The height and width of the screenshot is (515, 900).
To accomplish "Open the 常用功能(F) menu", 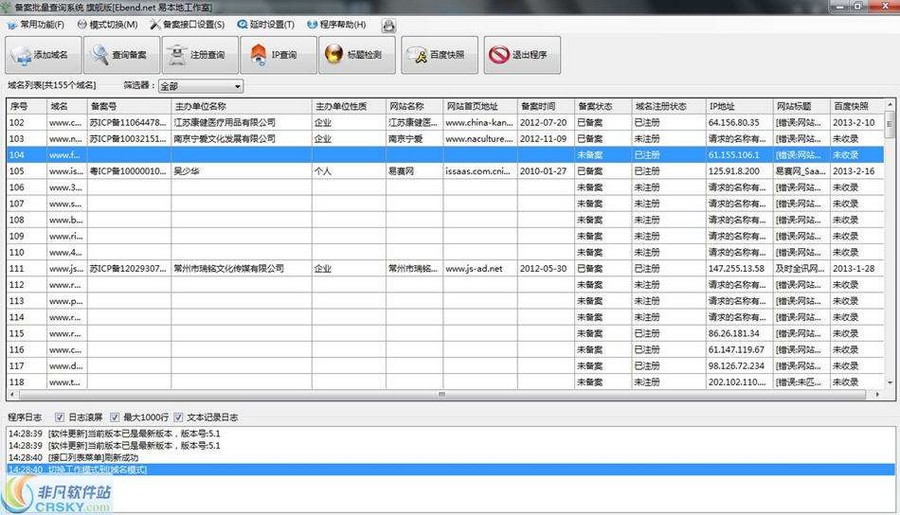I will [x=36, y=24].
